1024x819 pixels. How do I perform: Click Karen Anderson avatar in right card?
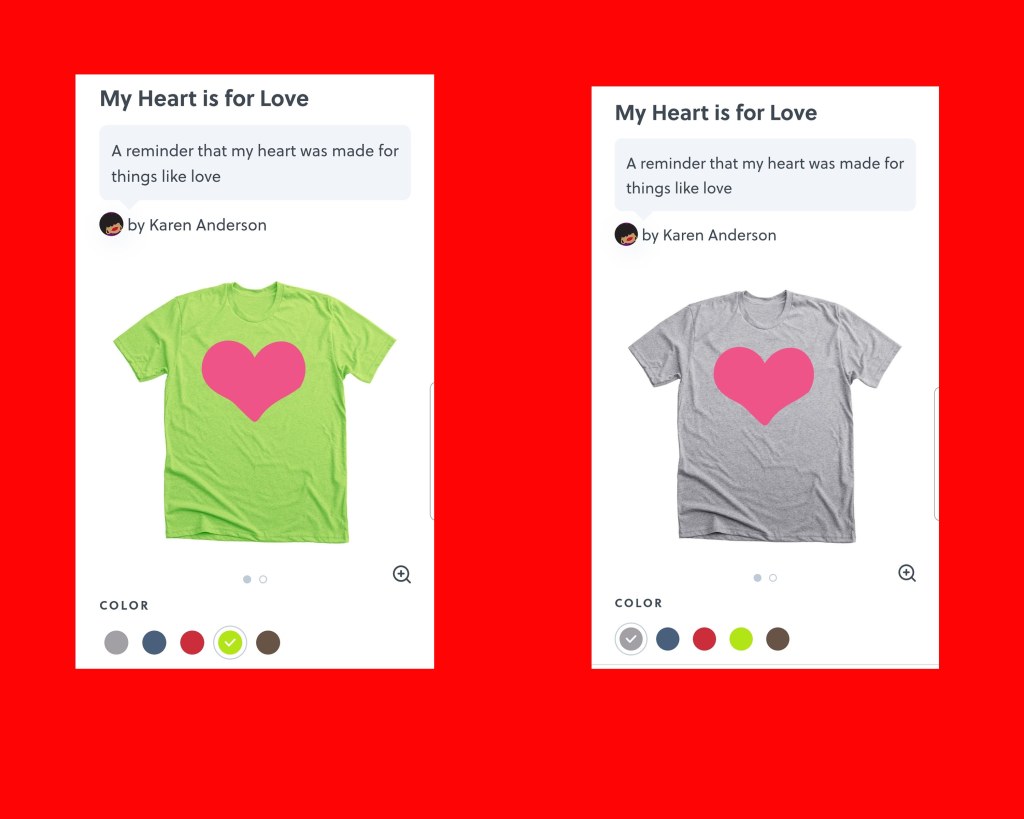pos(626,234)
